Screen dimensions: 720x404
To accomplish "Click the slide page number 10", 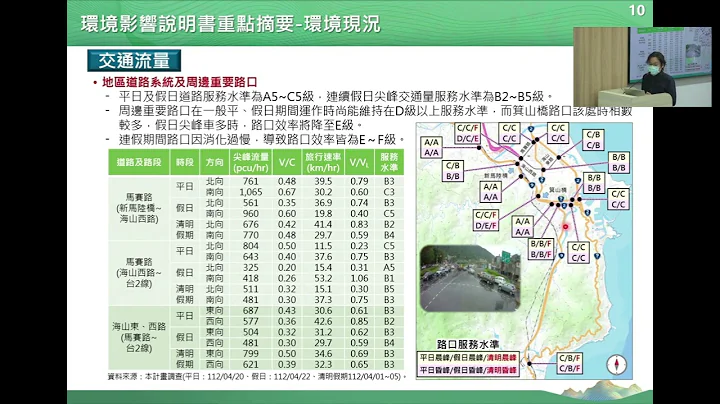I will [x=636, y=10].
